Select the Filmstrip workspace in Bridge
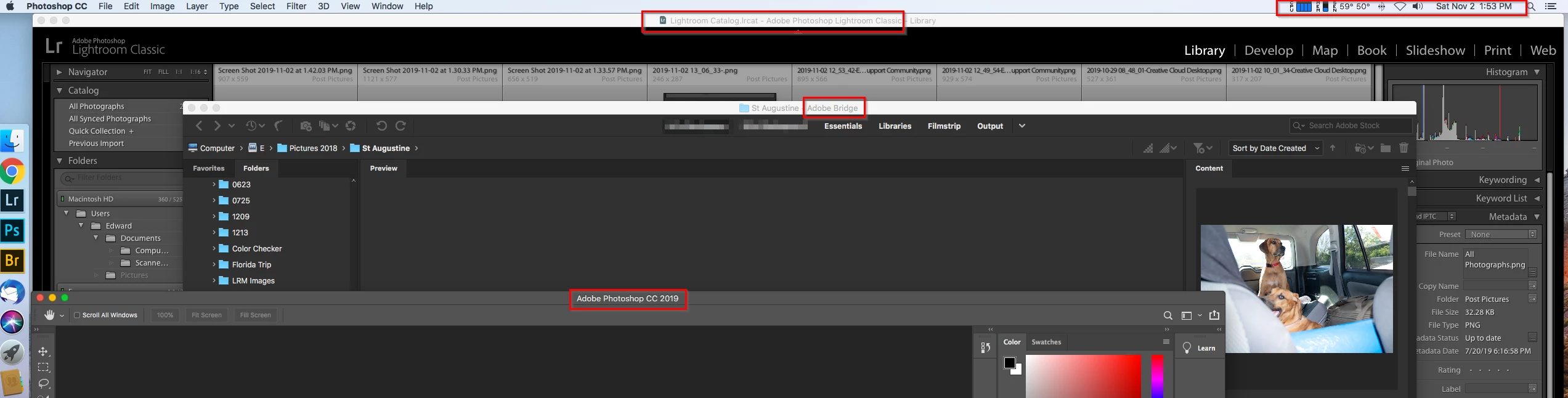This screenshot has width=1568, height=398. (x=944, y=126)
